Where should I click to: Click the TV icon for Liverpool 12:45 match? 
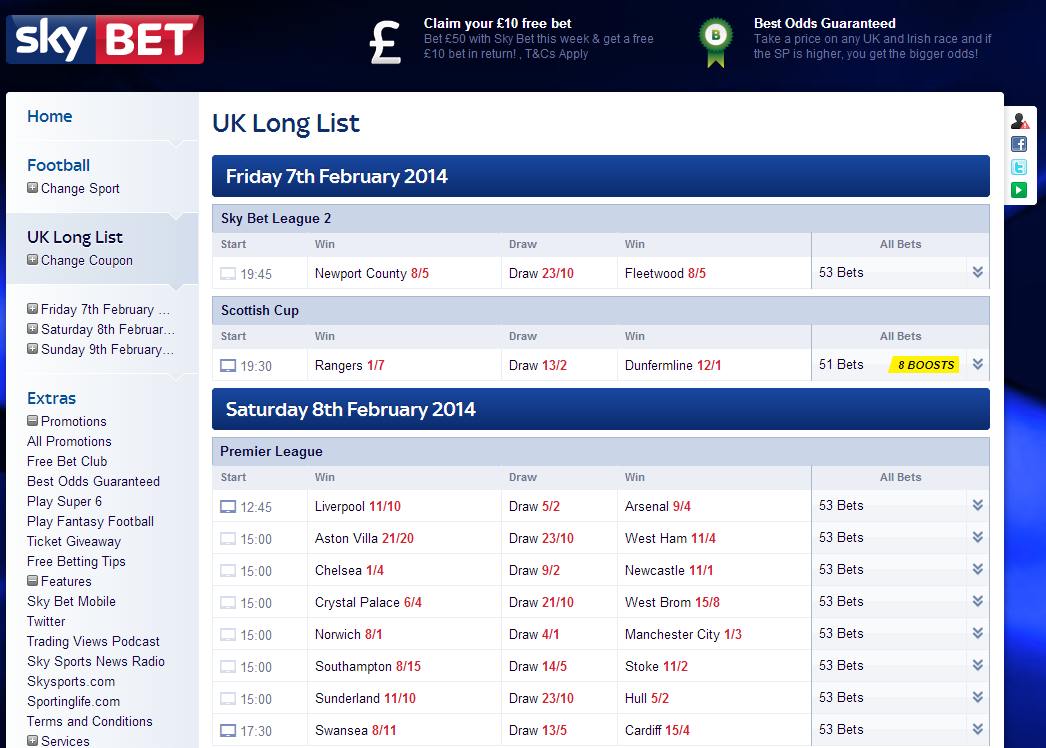point(228,506)
